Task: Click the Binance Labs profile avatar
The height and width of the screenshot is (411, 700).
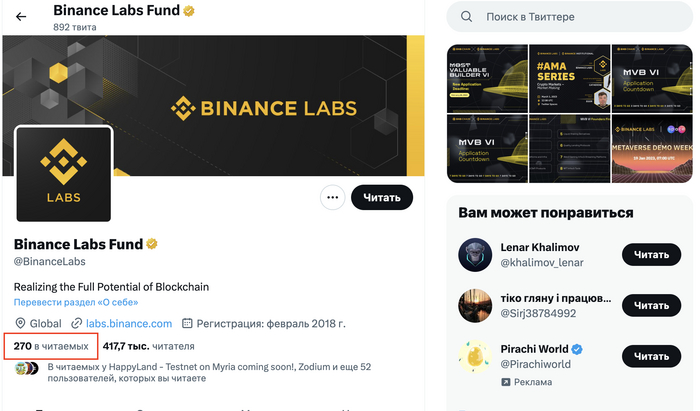Action: point(64,174)
